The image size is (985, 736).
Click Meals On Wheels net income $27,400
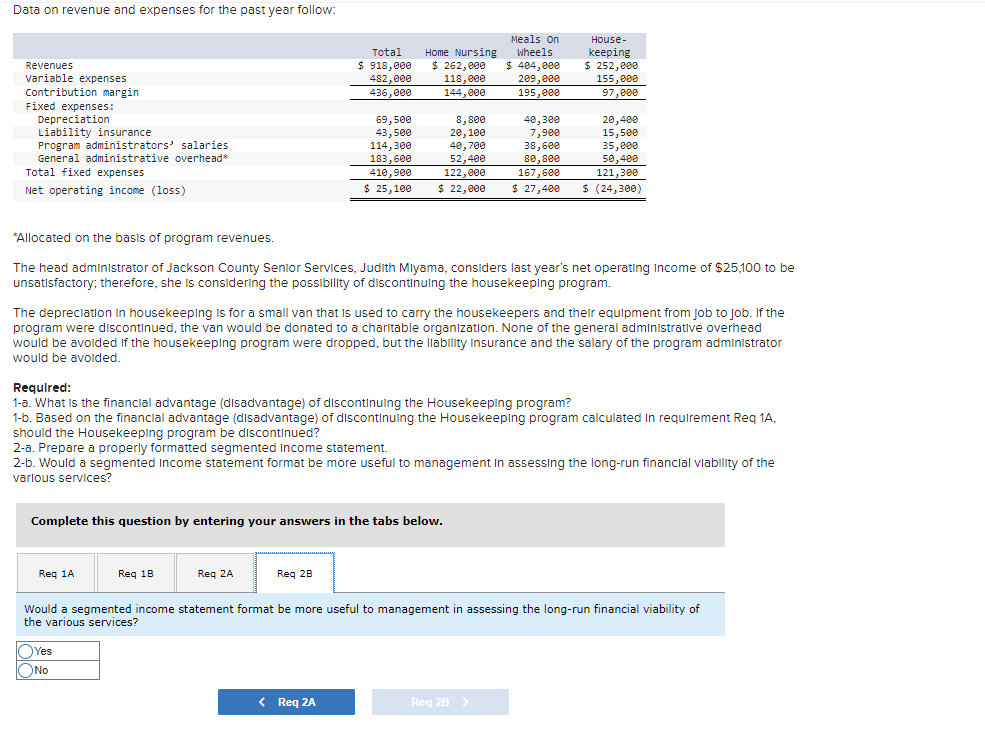[x=536, y=188]
